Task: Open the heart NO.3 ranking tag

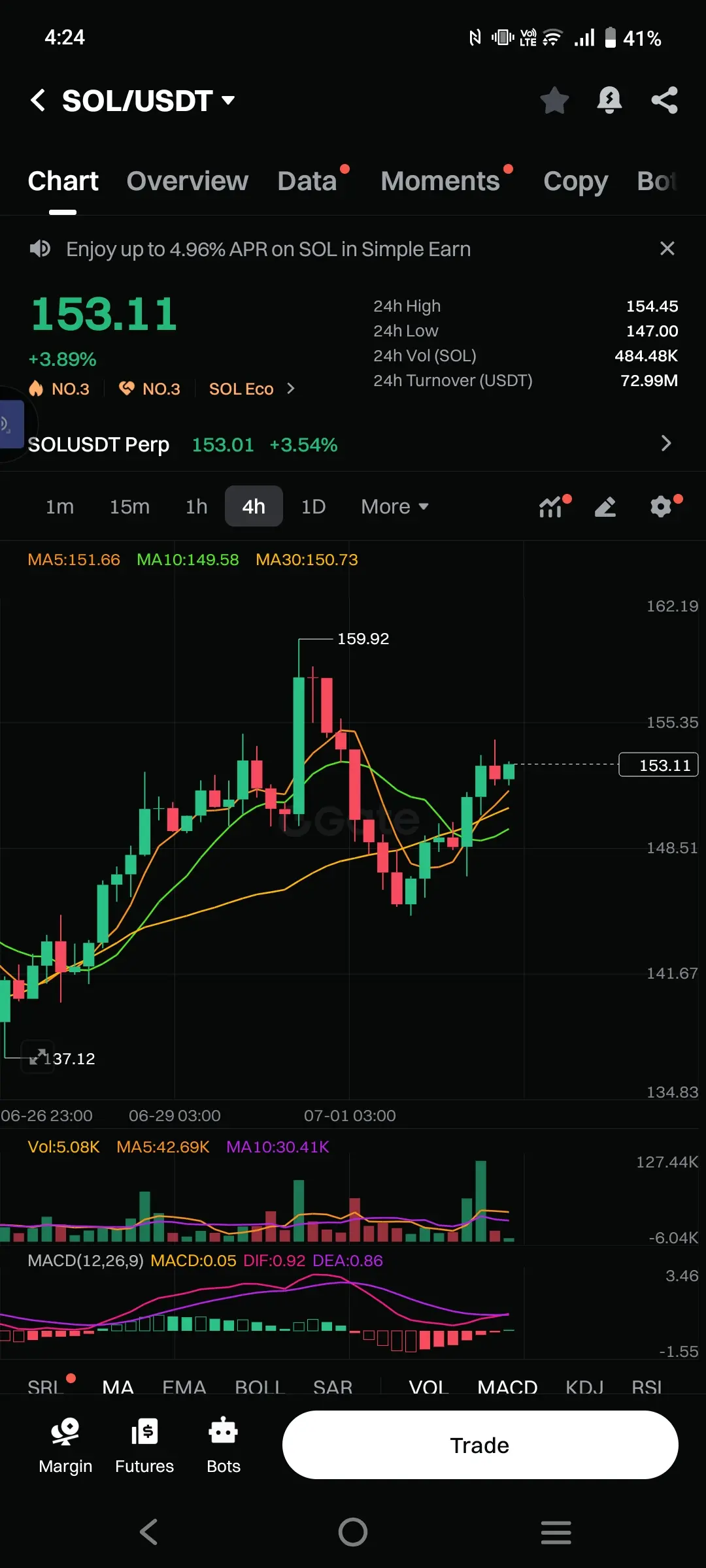Action: [149, 389]
